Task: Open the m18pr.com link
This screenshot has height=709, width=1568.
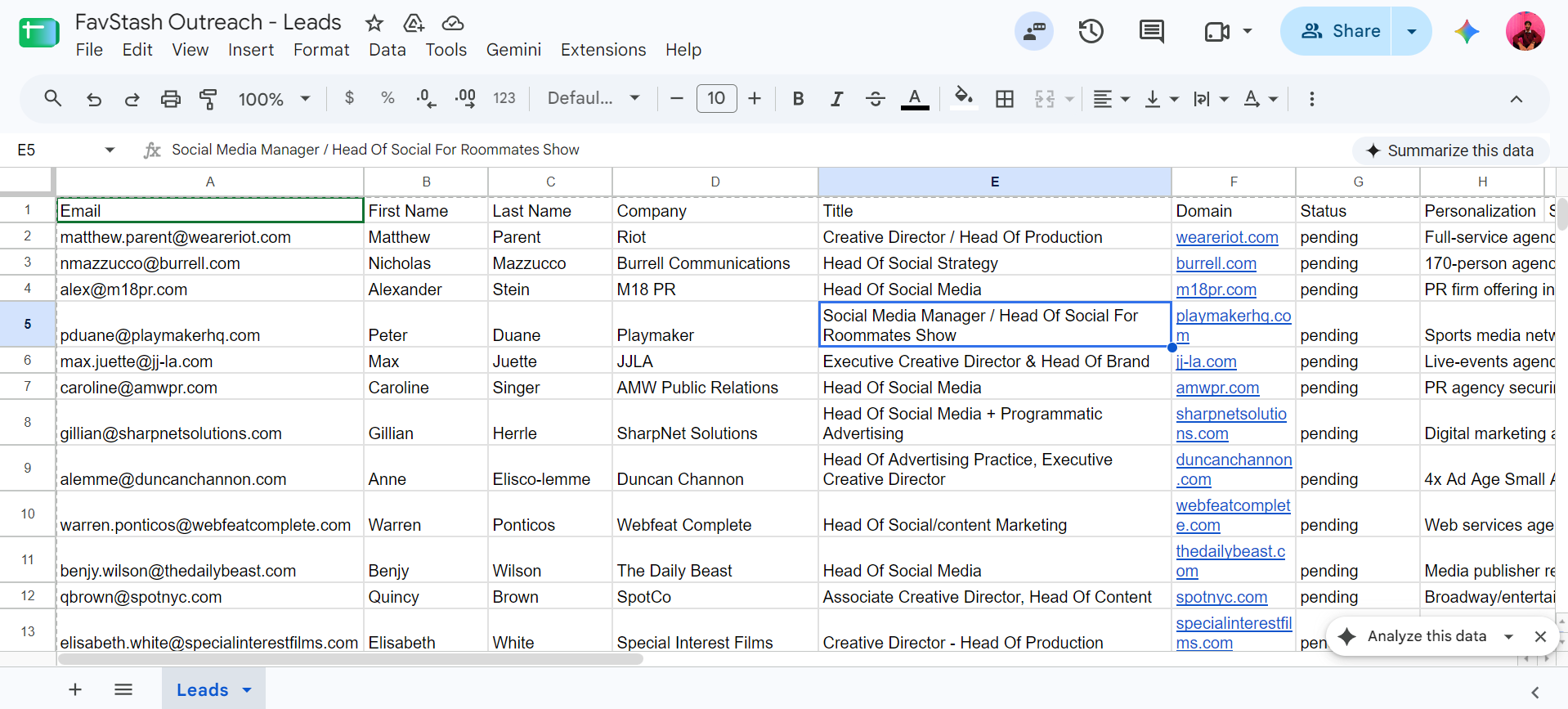Action: pyautogui.click(x=1216, y=289)
